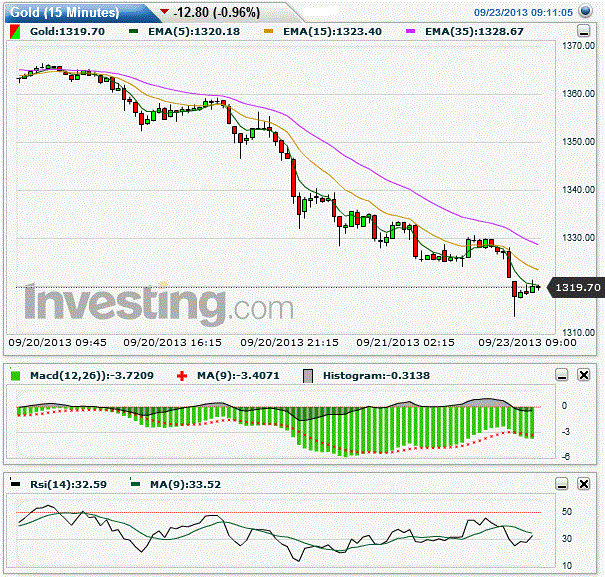Click the 1319.70 current price marker

tap(577, 288)
